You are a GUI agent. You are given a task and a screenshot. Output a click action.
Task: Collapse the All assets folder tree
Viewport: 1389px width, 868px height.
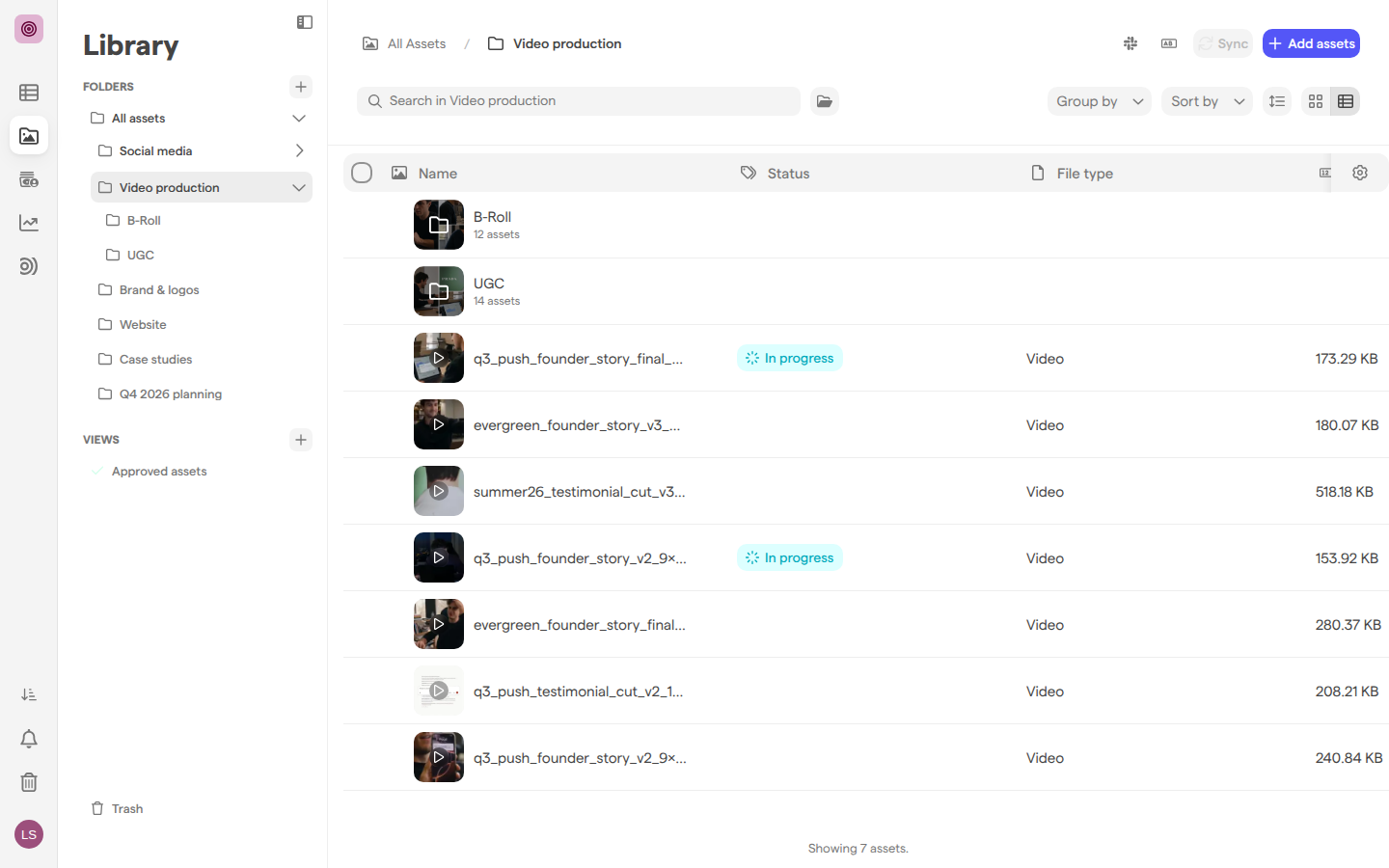[299, 119]
